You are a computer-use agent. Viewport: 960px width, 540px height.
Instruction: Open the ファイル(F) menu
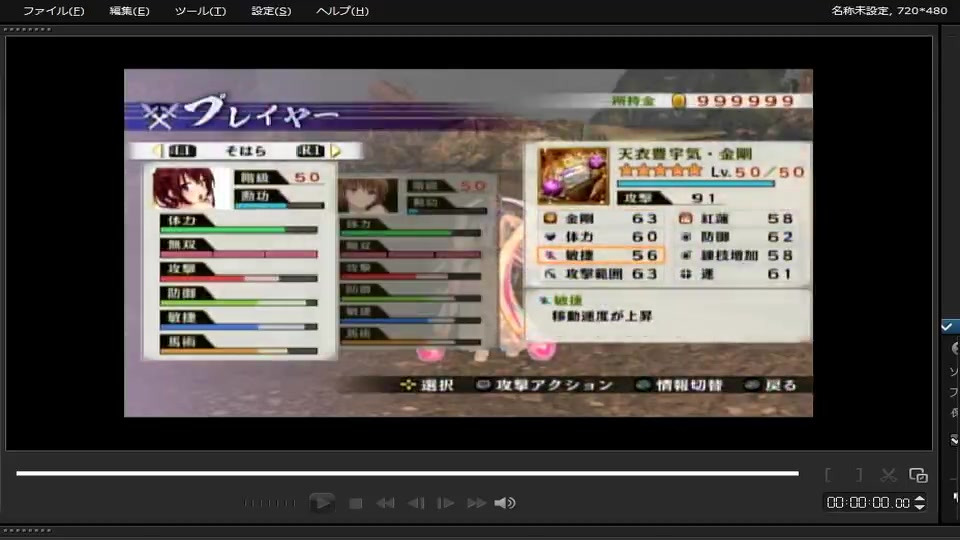pos(53,11)
